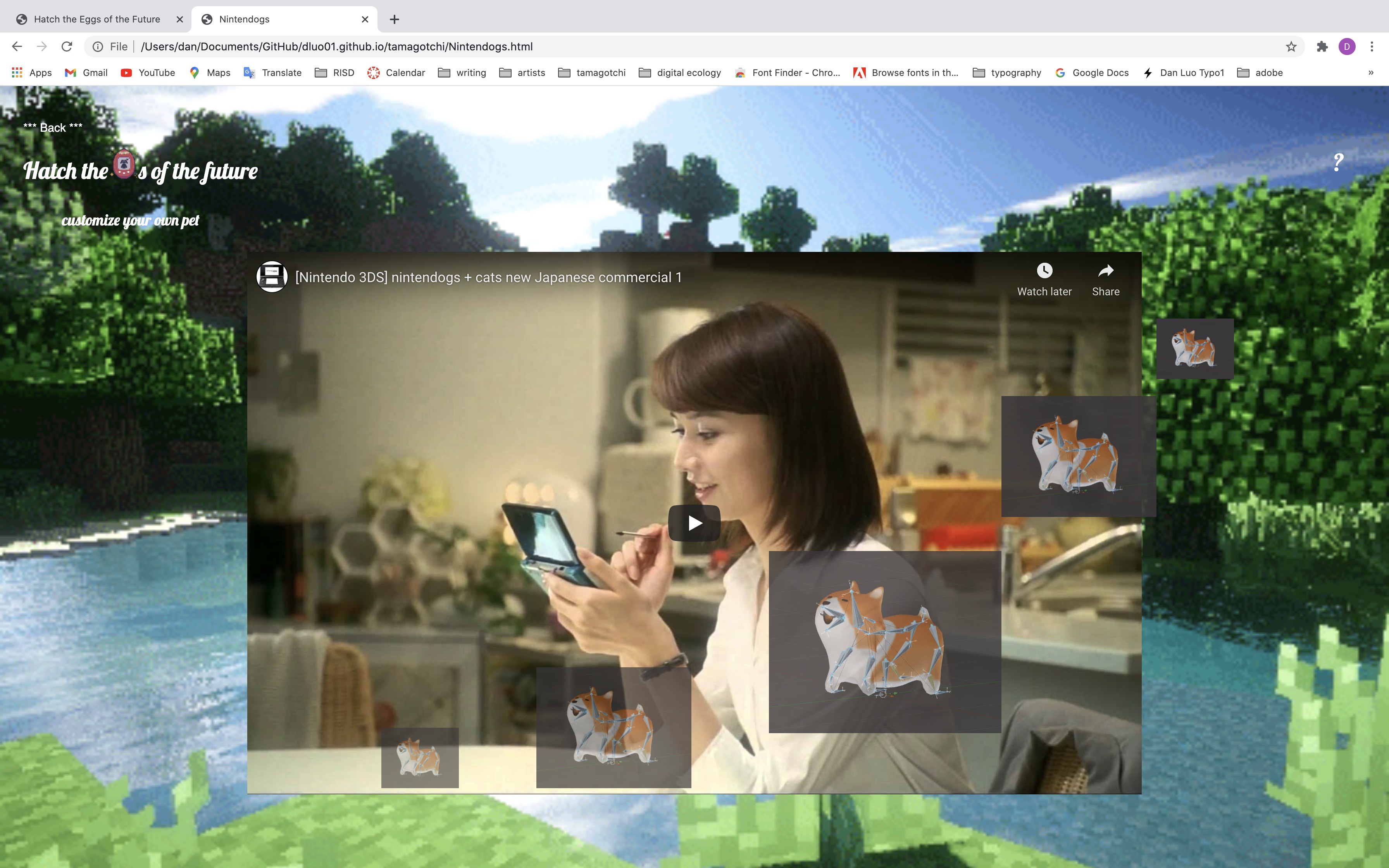Add video to Watch later
1389x868 pixels.
1044,280
